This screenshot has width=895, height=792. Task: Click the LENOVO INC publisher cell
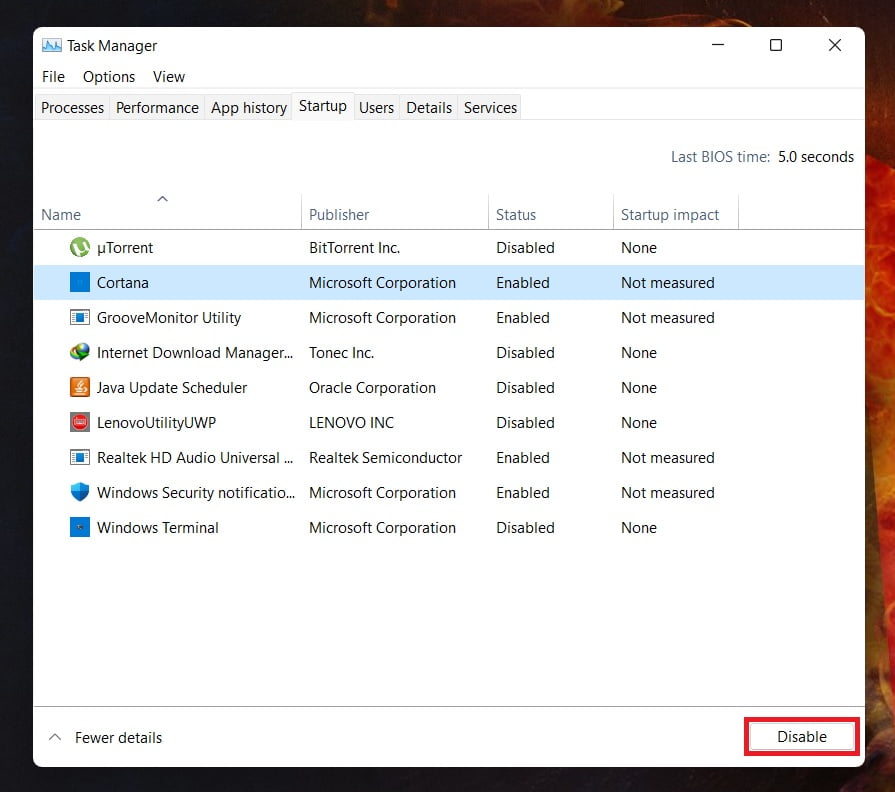coord(351,423)
